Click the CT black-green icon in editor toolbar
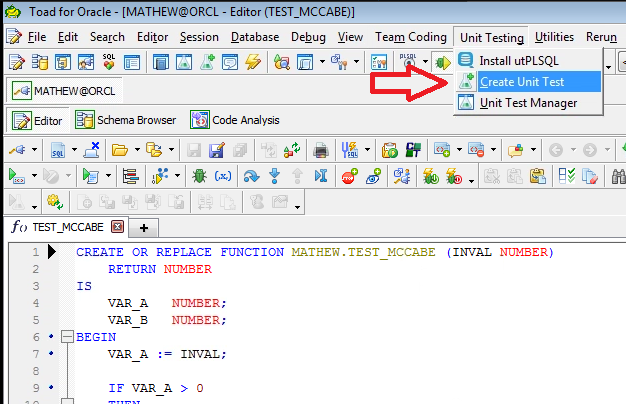 point(413,150)
